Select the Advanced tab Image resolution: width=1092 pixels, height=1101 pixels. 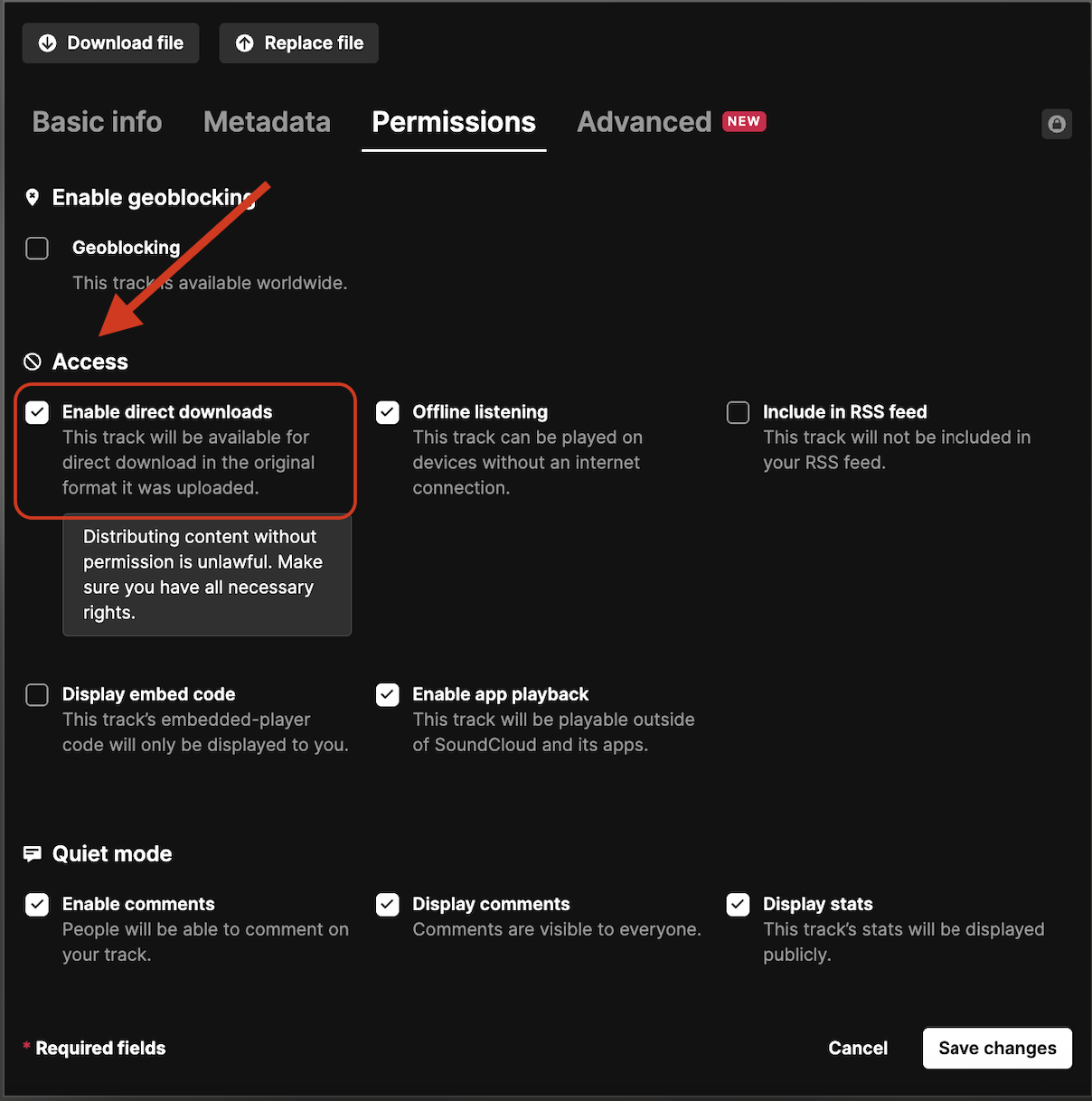pos(644,122)
